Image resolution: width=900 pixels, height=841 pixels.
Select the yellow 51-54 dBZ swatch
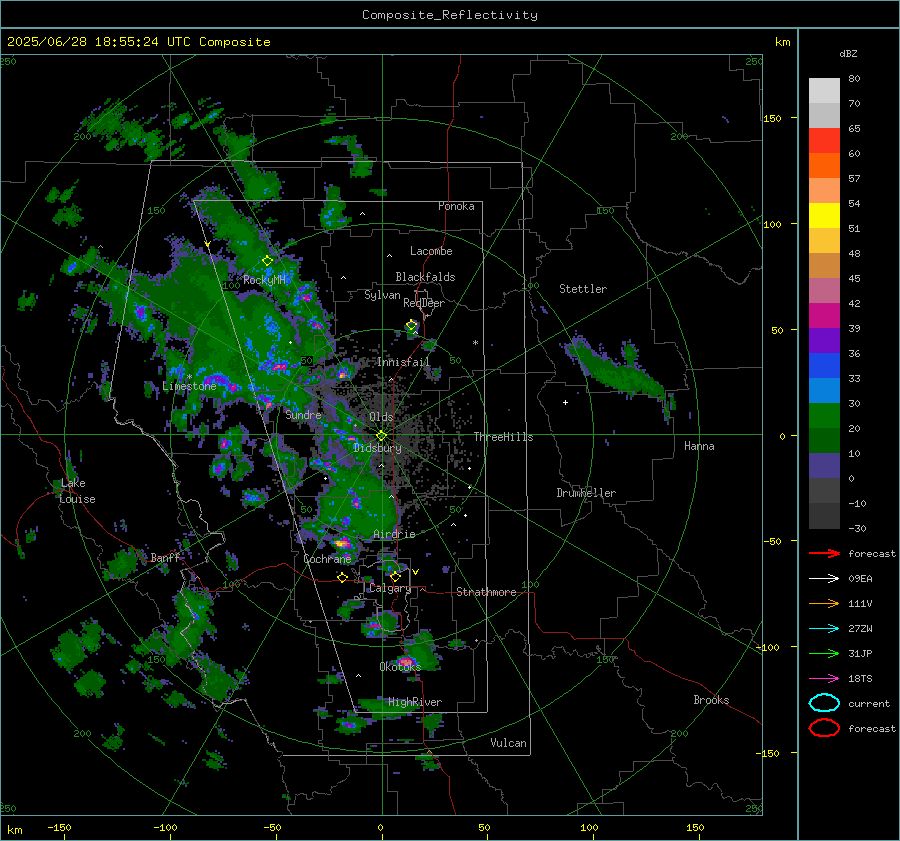pos(824,216)
